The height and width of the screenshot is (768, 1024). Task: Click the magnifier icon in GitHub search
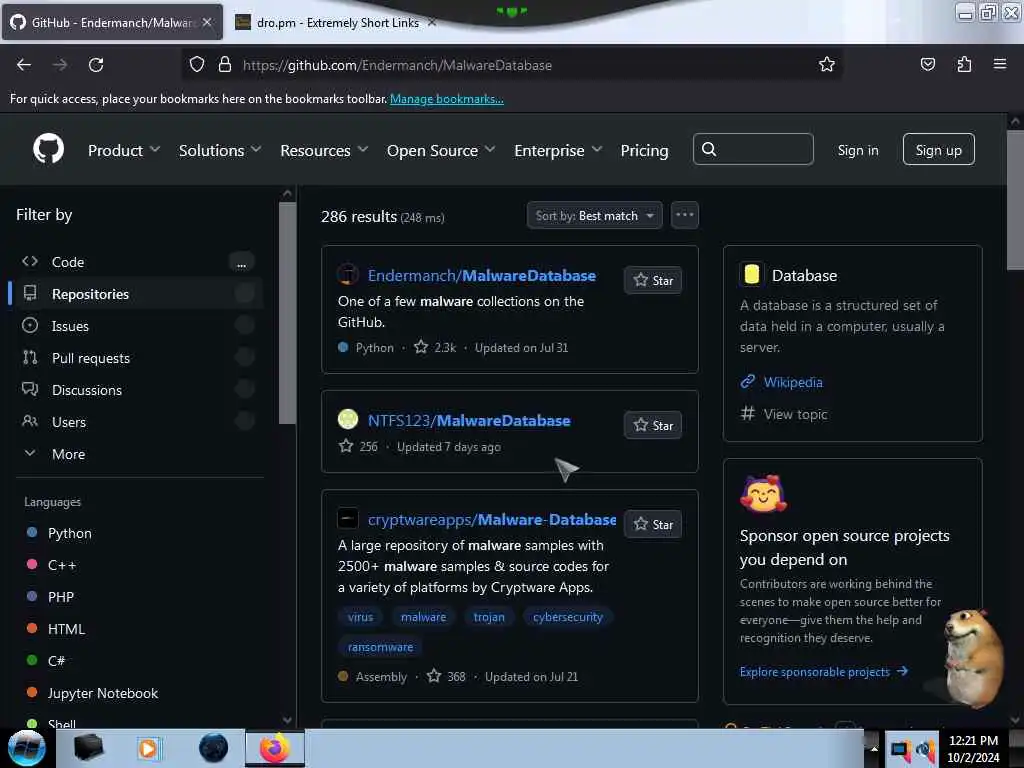click(709, 150)
